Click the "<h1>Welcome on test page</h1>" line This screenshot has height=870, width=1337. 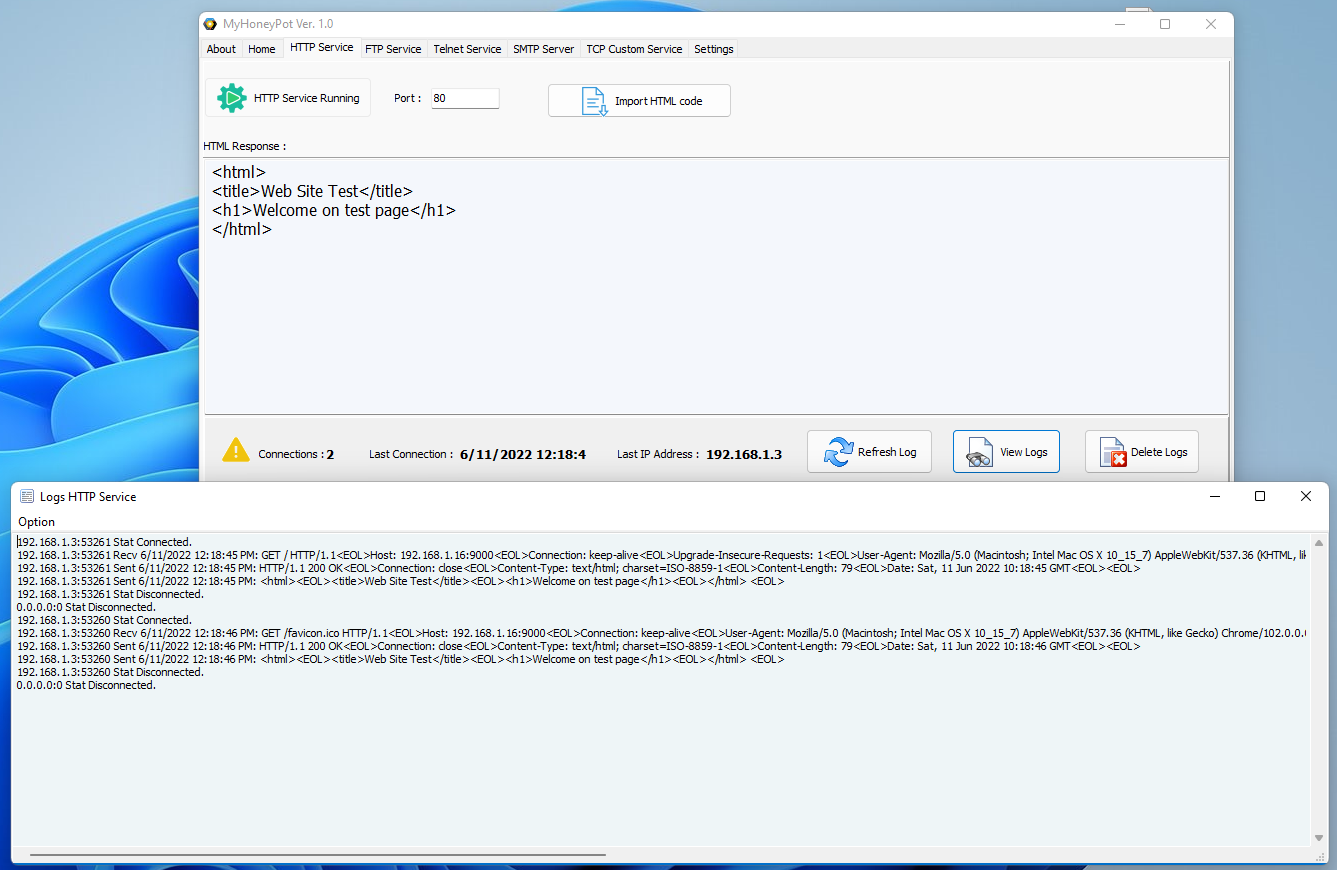click(x=334, y=210)
